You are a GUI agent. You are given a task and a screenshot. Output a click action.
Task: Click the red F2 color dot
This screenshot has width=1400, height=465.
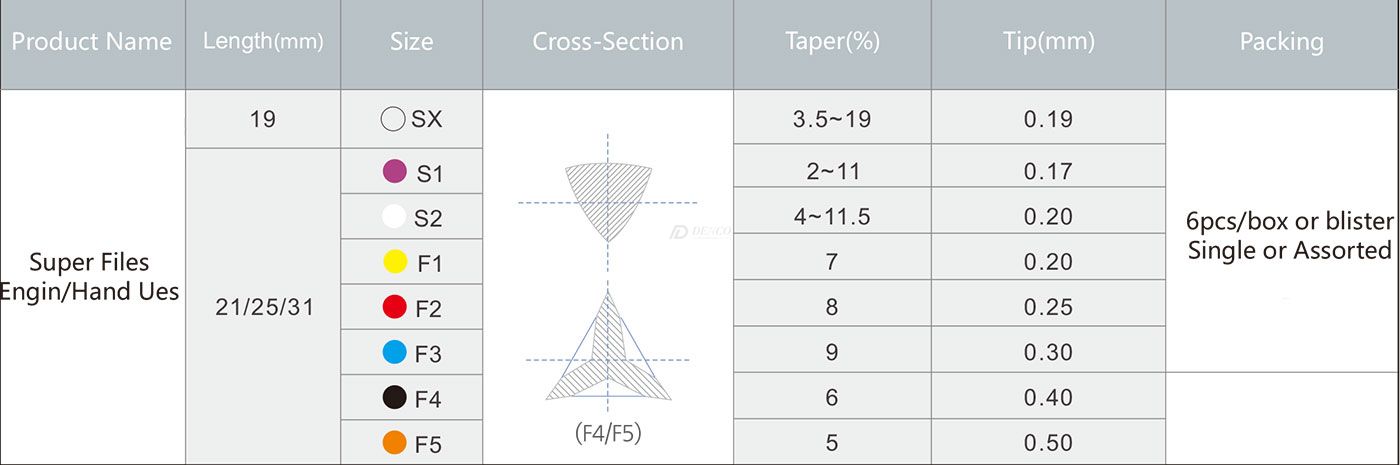(x=395, y=307)
